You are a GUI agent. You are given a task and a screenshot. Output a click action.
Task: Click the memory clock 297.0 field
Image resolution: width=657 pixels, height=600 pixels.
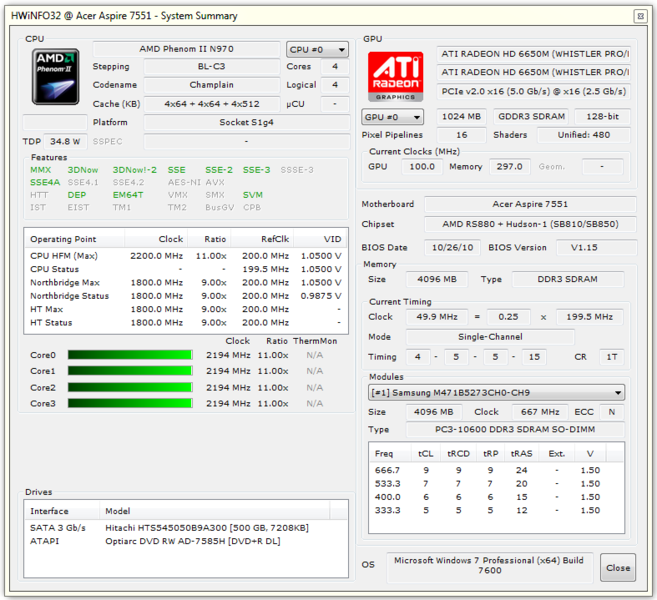point(510,167)
